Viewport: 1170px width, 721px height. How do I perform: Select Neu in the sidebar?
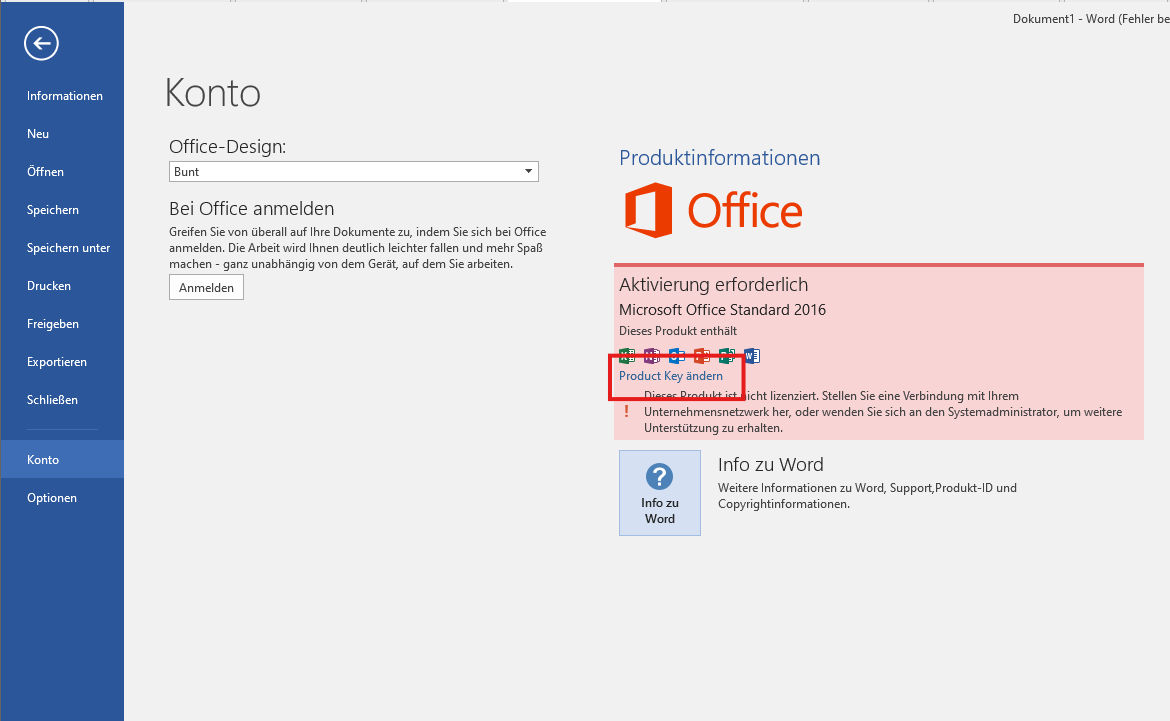38,134
